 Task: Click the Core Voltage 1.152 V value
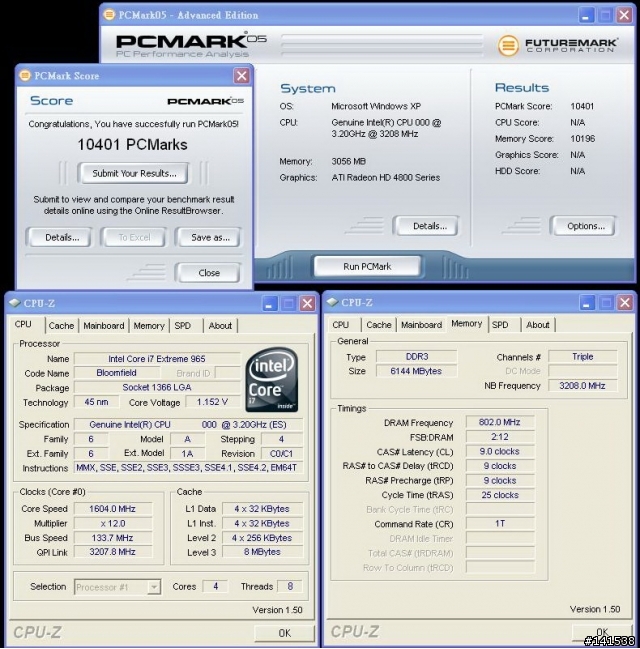[212, 402]
